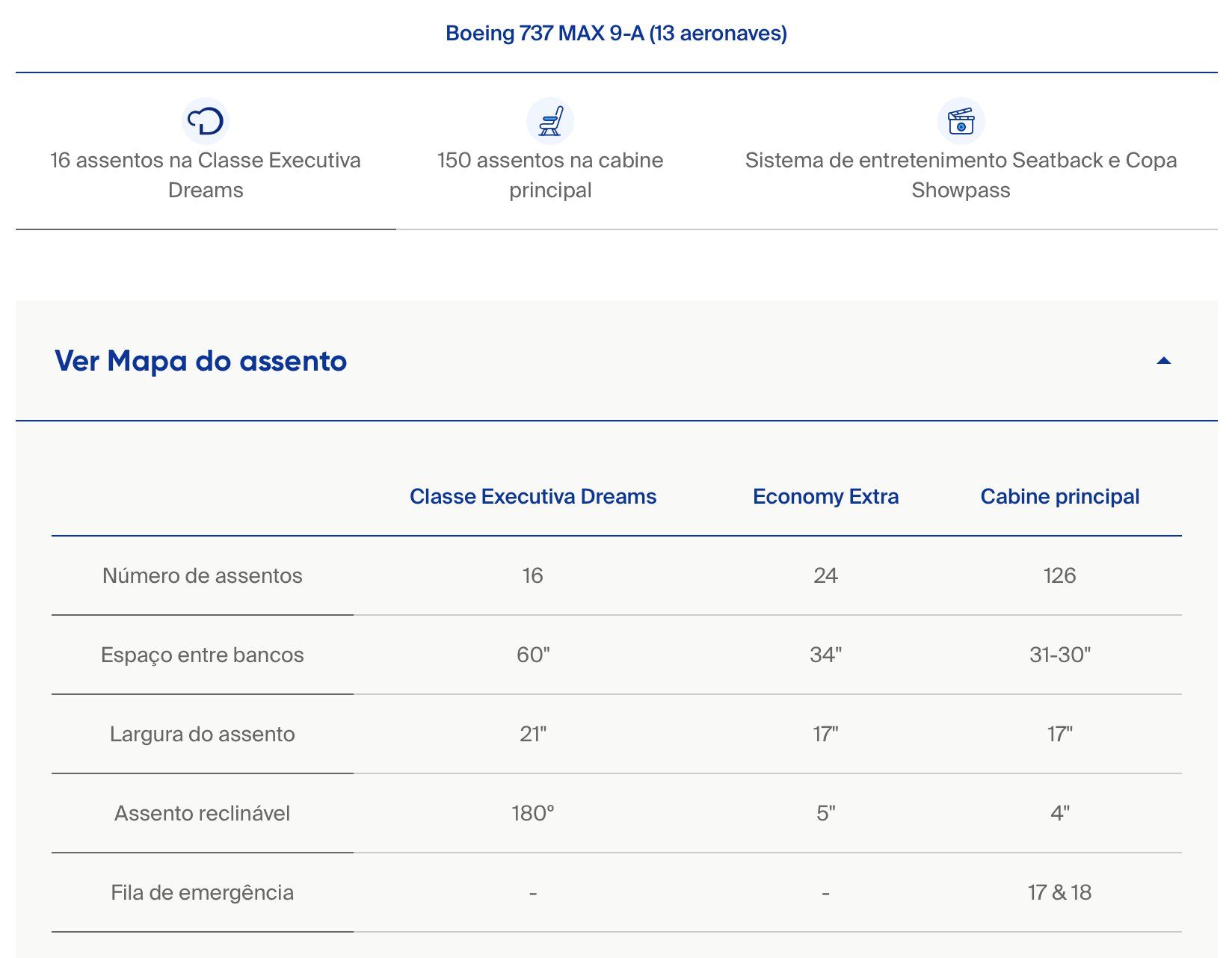Image resolution: width=1232 pixels, height=958 pixels.
Task: Click the Boeing 737 MAX 9-A title
Action: coord(616,34)
